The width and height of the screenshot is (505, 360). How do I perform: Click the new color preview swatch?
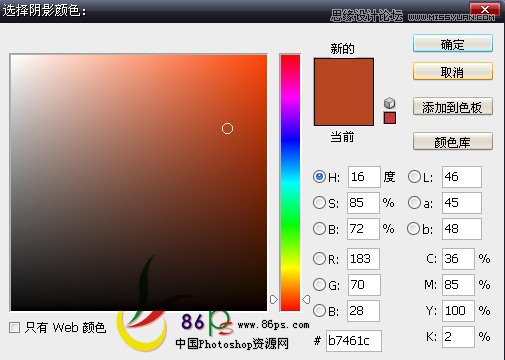coord(344,75)
